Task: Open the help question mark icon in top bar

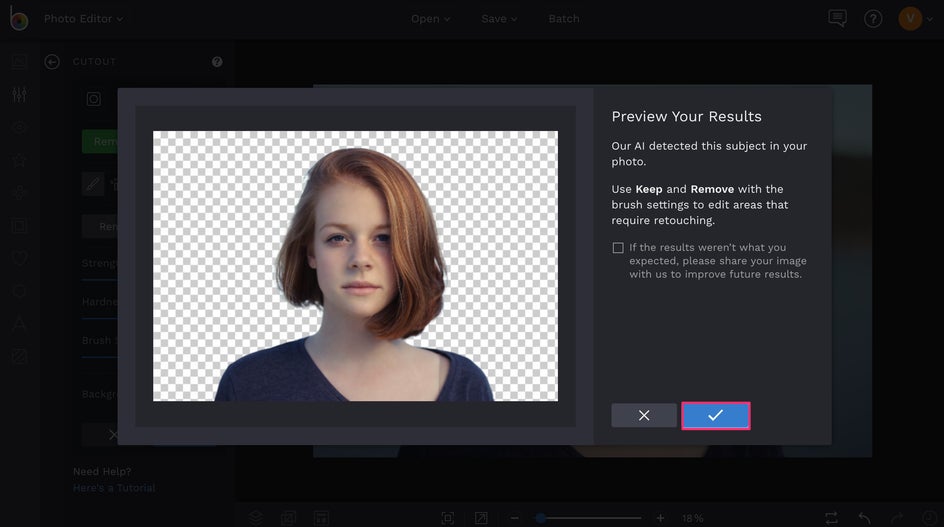Action: [873, 19]
